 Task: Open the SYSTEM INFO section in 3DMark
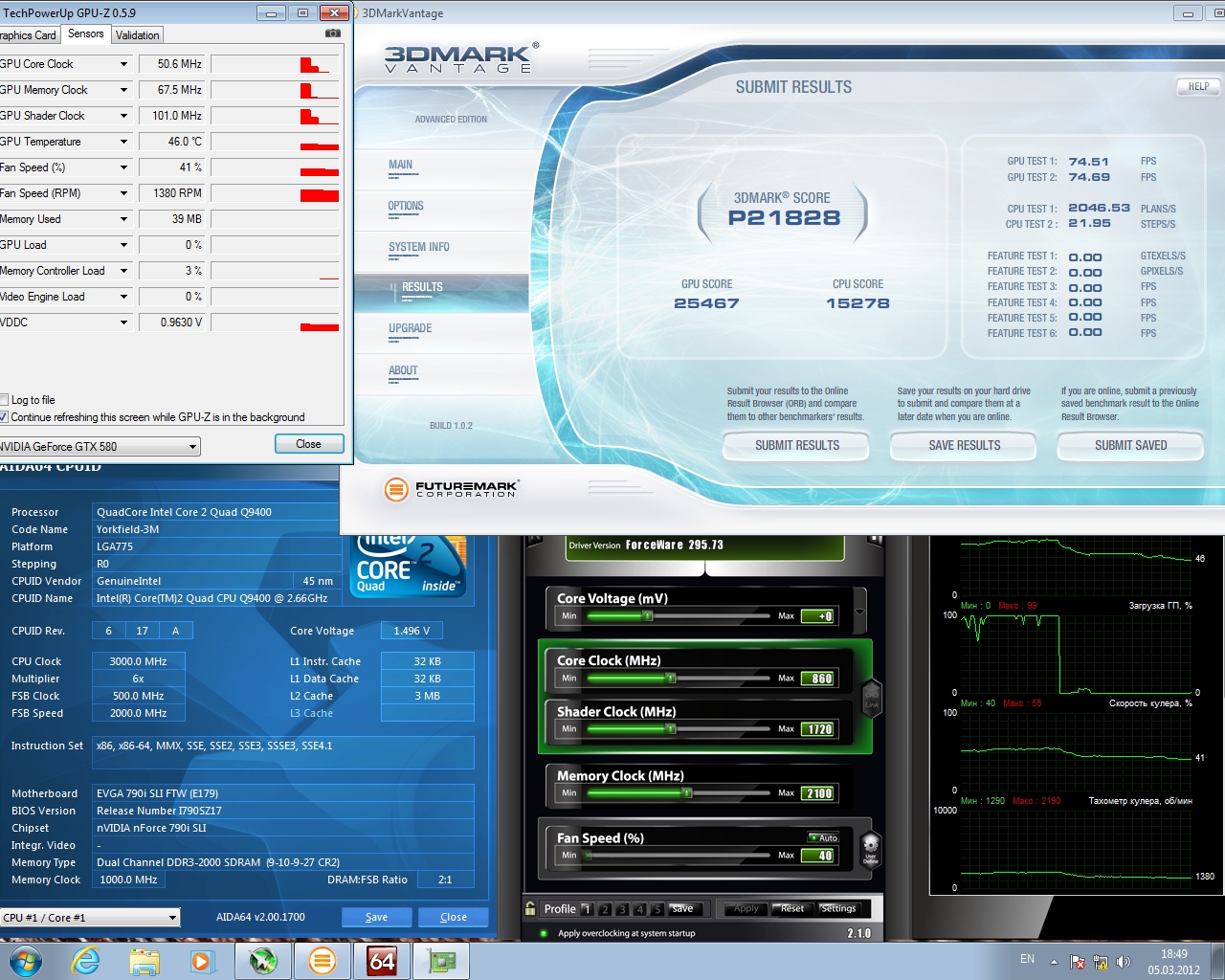click(x=418, y=247)
